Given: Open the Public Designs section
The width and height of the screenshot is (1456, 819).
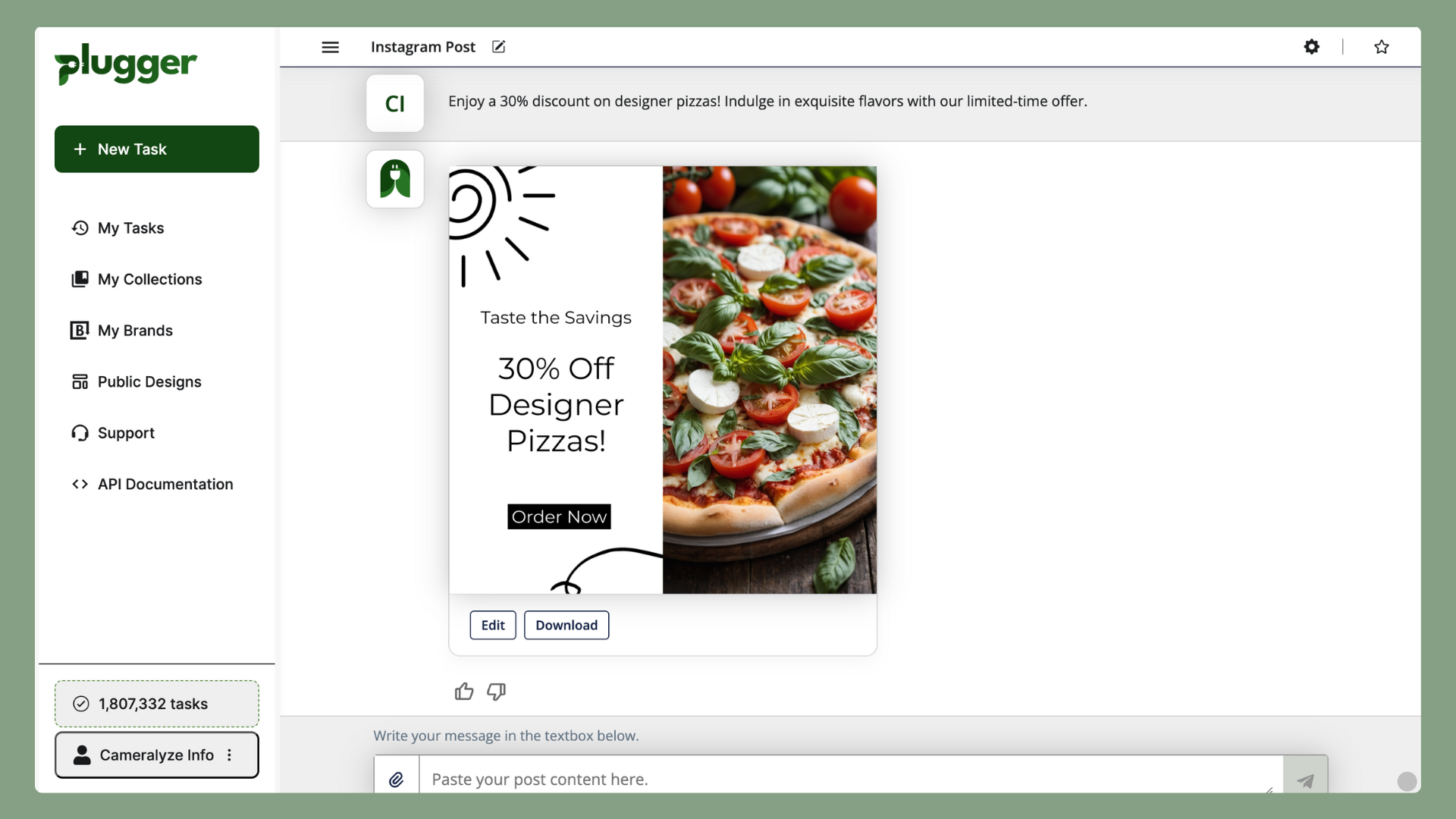Looking at the screenshot, I should 149,381.
